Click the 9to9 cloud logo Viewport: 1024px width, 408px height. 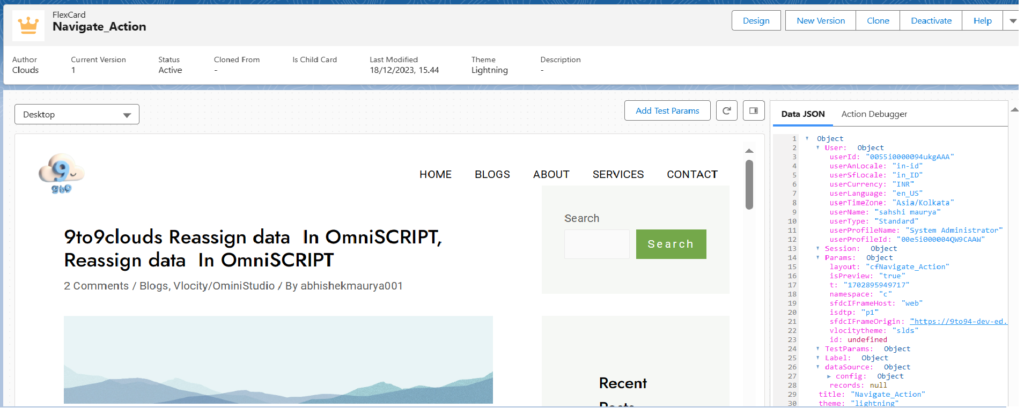[61, 173]
